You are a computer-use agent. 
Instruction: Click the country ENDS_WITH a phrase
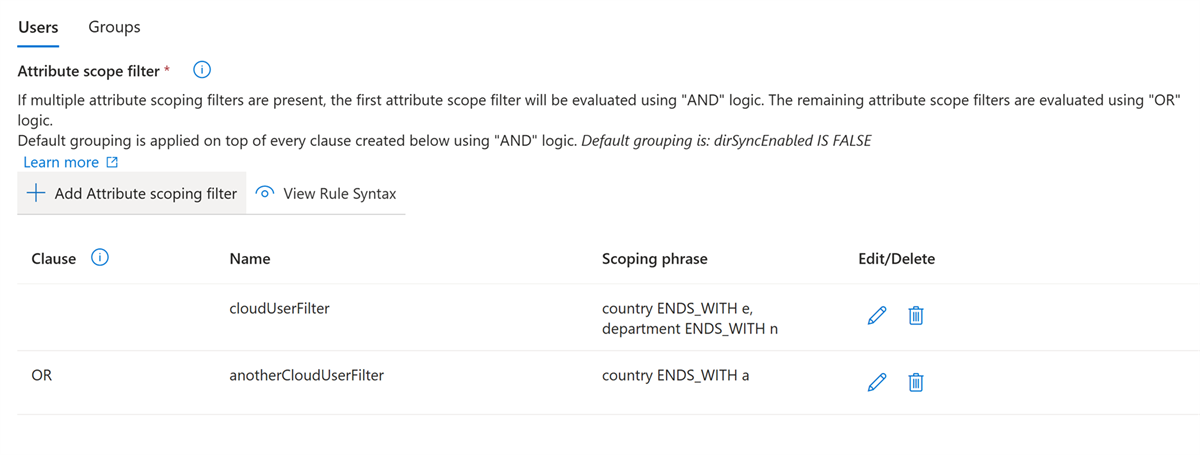click(x=676, y=375)
